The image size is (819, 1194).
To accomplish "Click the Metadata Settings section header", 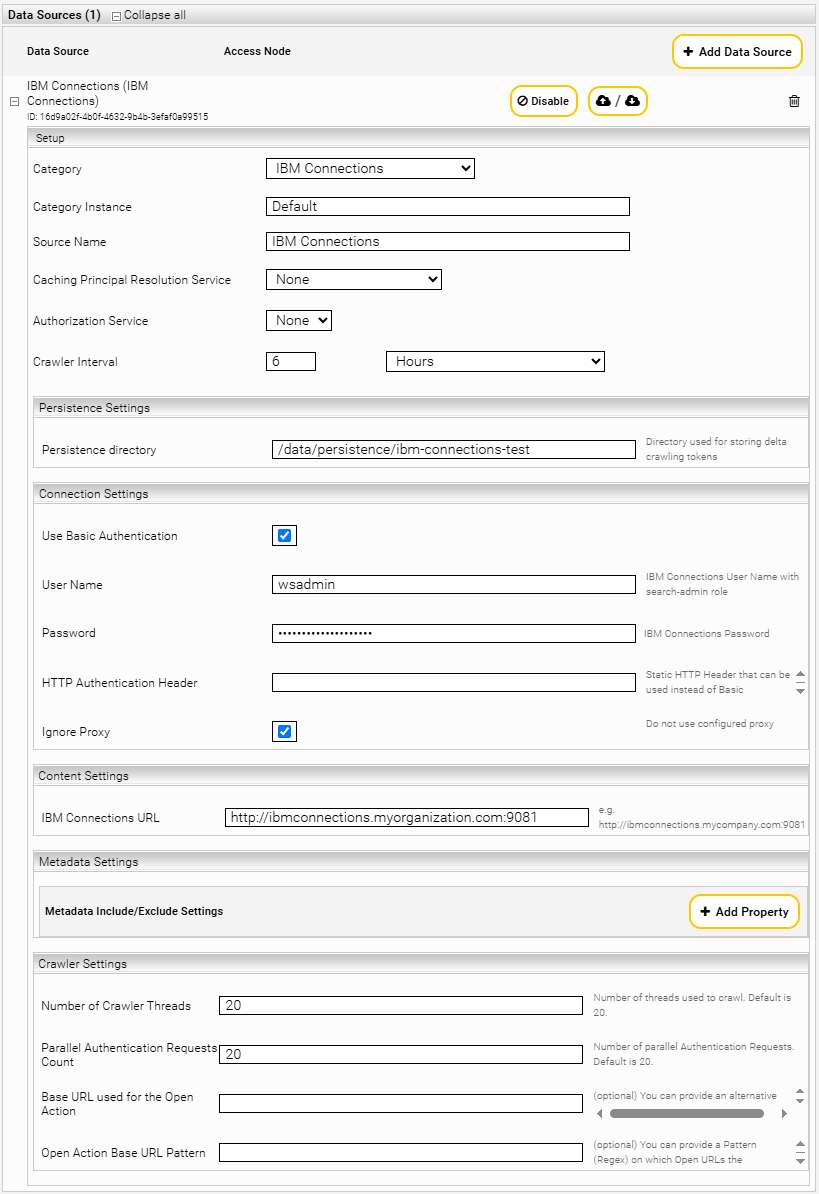I will tap(421, 861).
